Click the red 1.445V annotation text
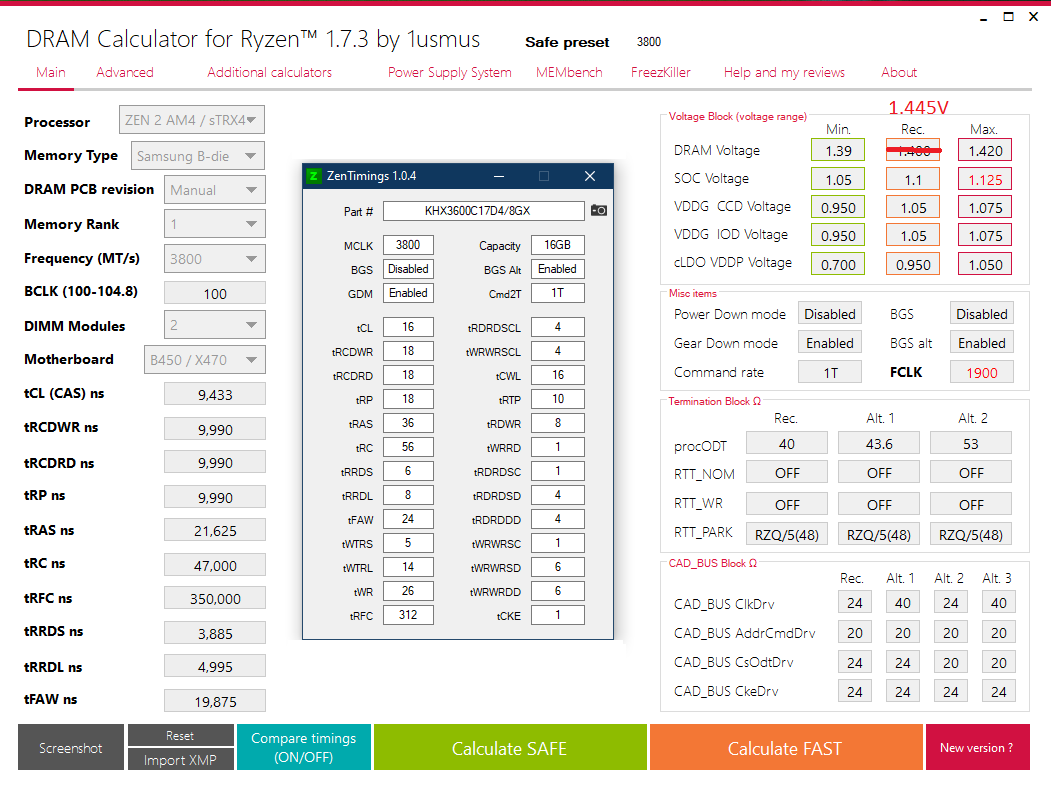The image size is (1052, 792). 918,107
